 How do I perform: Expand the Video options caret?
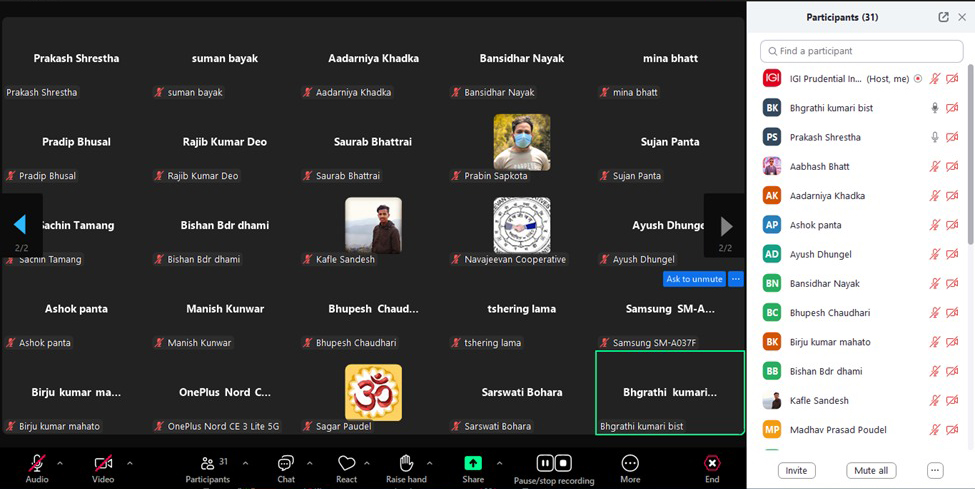pos(130,463)
